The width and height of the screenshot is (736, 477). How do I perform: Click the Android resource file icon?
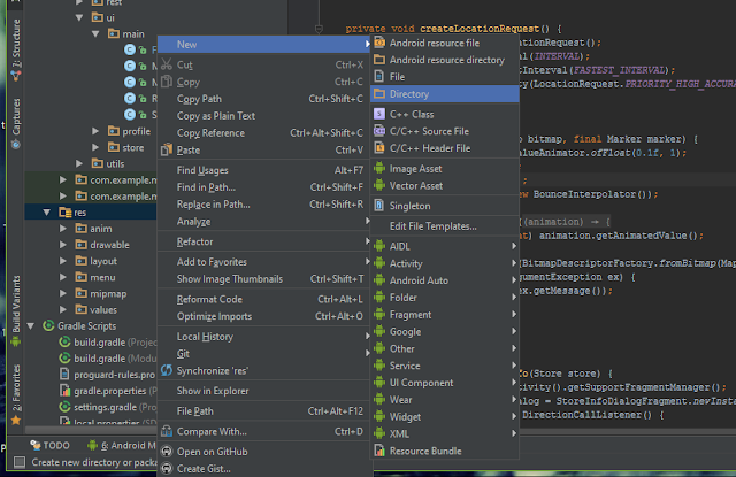(379, 43)
